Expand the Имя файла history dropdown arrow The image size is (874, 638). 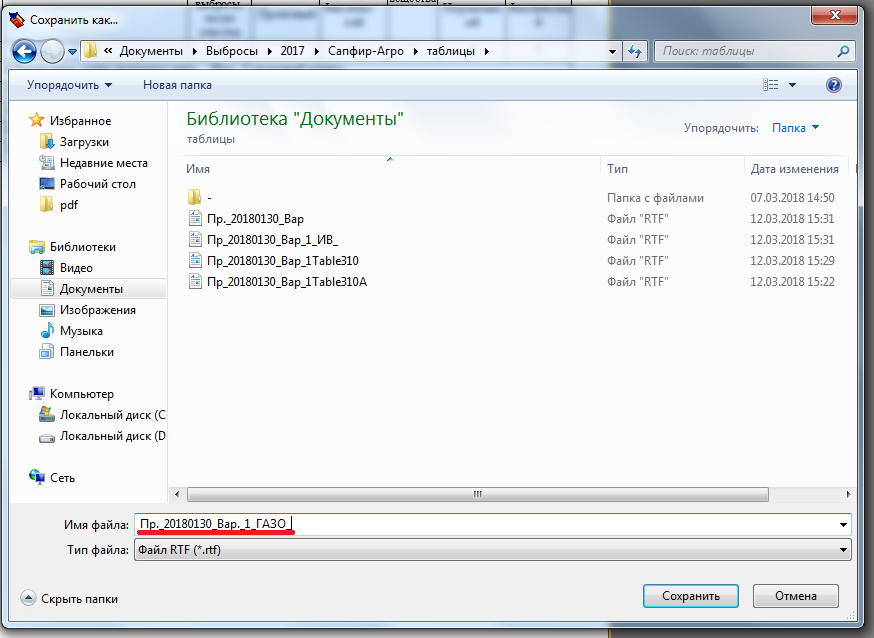pyautogui.click(x=844, y=524)
